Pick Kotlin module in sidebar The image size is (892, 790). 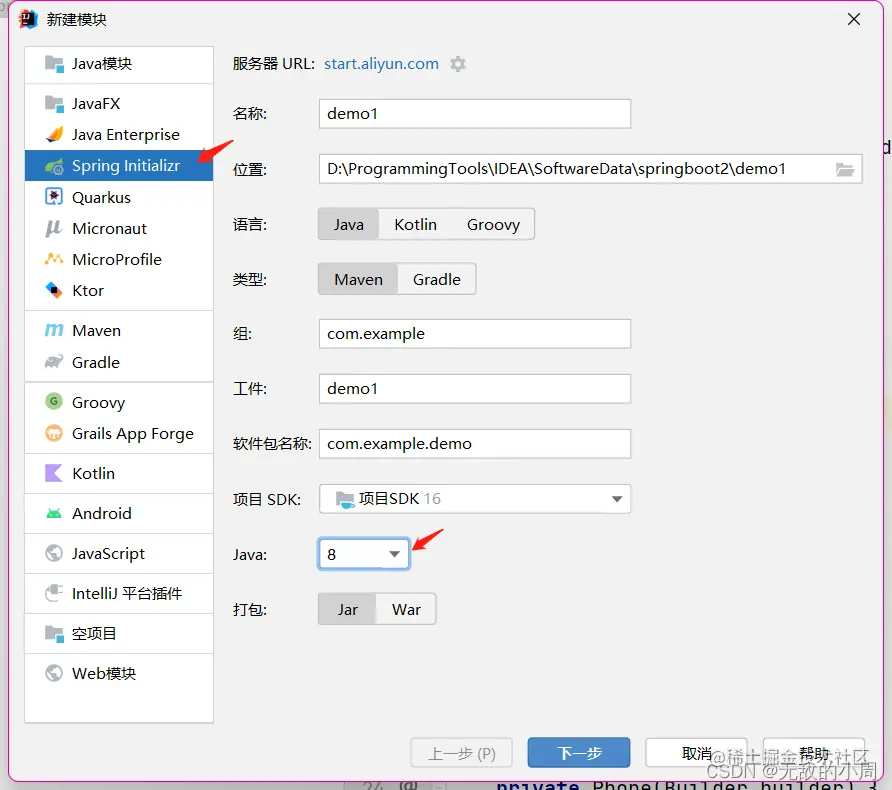point(119,473)
